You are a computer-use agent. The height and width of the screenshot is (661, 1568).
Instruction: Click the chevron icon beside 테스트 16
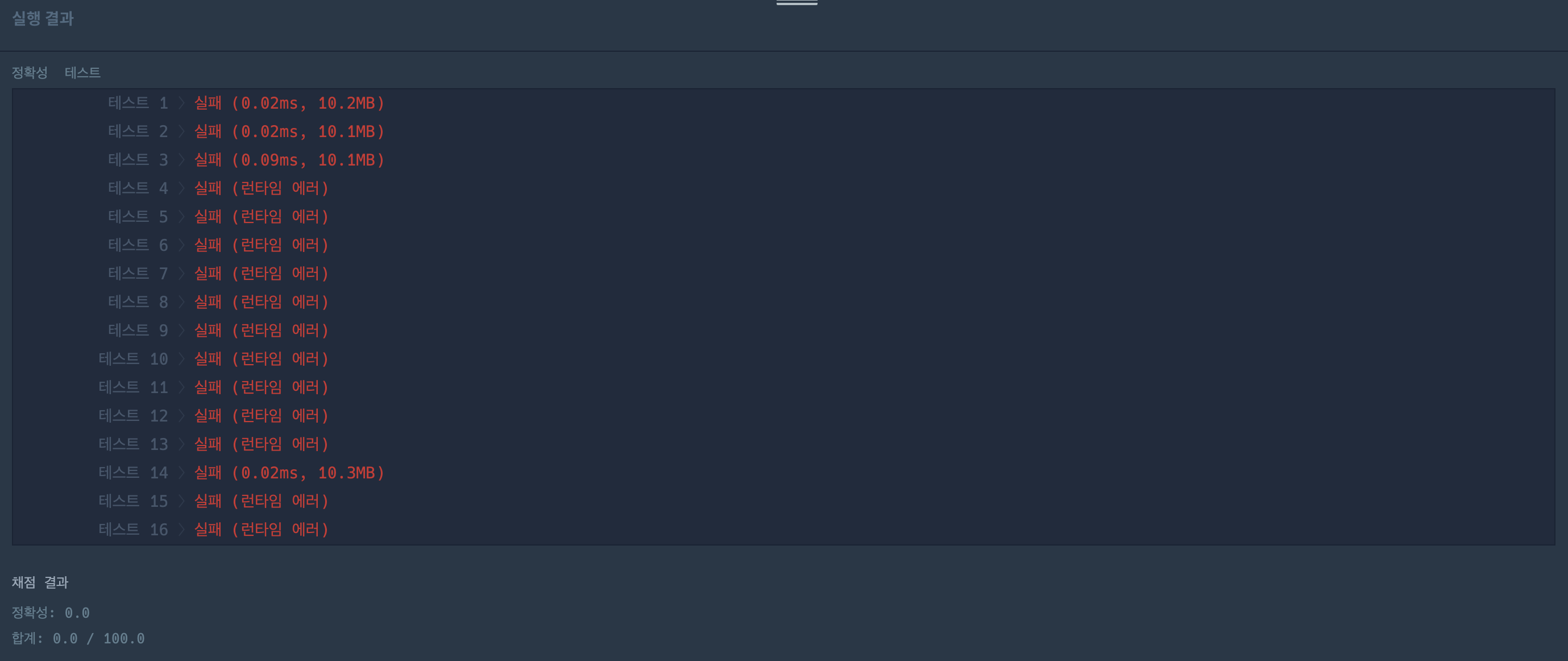pyautogui.click(x=181, y=530)
